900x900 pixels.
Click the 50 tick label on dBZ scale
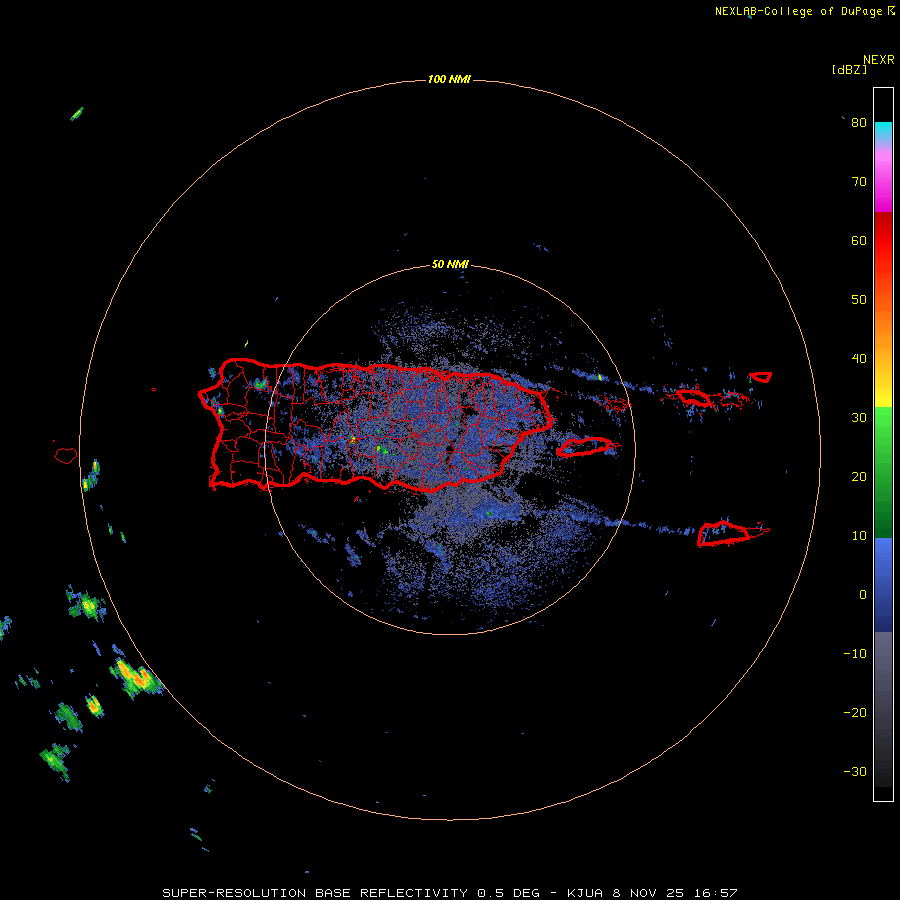pyautogui.click(x=859, y=300)
